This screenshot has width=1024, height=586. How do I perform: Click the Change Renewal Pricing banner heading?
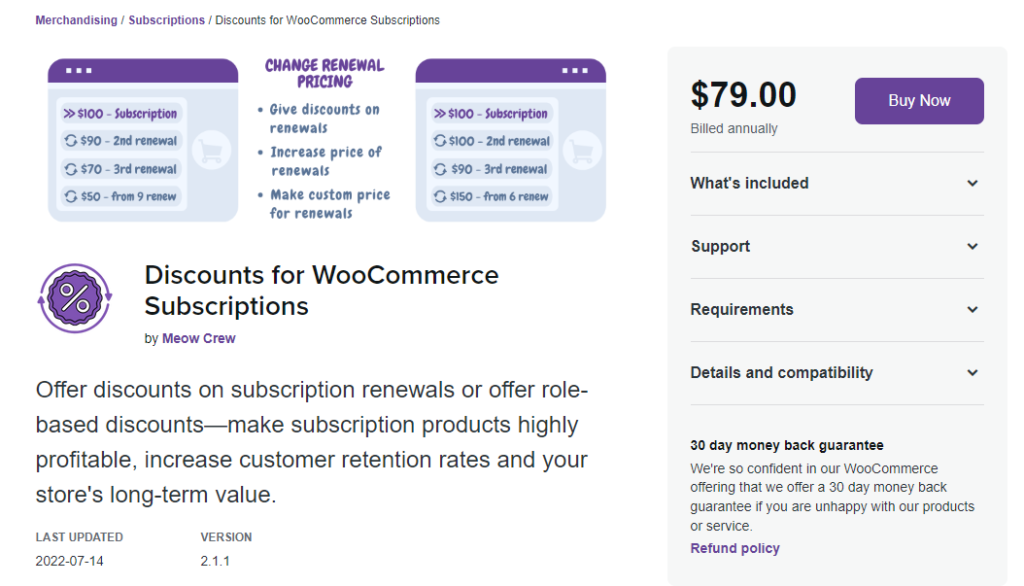325,73
